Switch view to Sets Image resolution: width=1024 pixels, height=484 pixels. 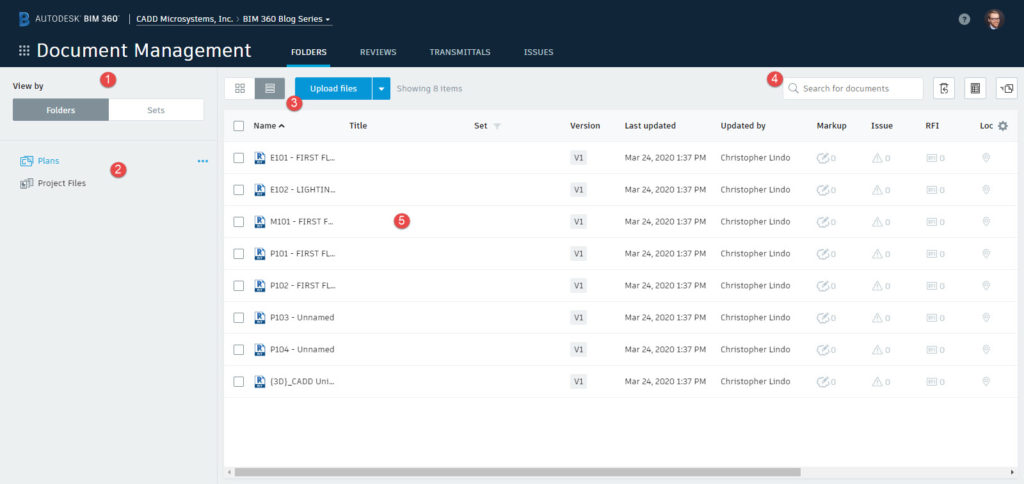click(156, 110)
